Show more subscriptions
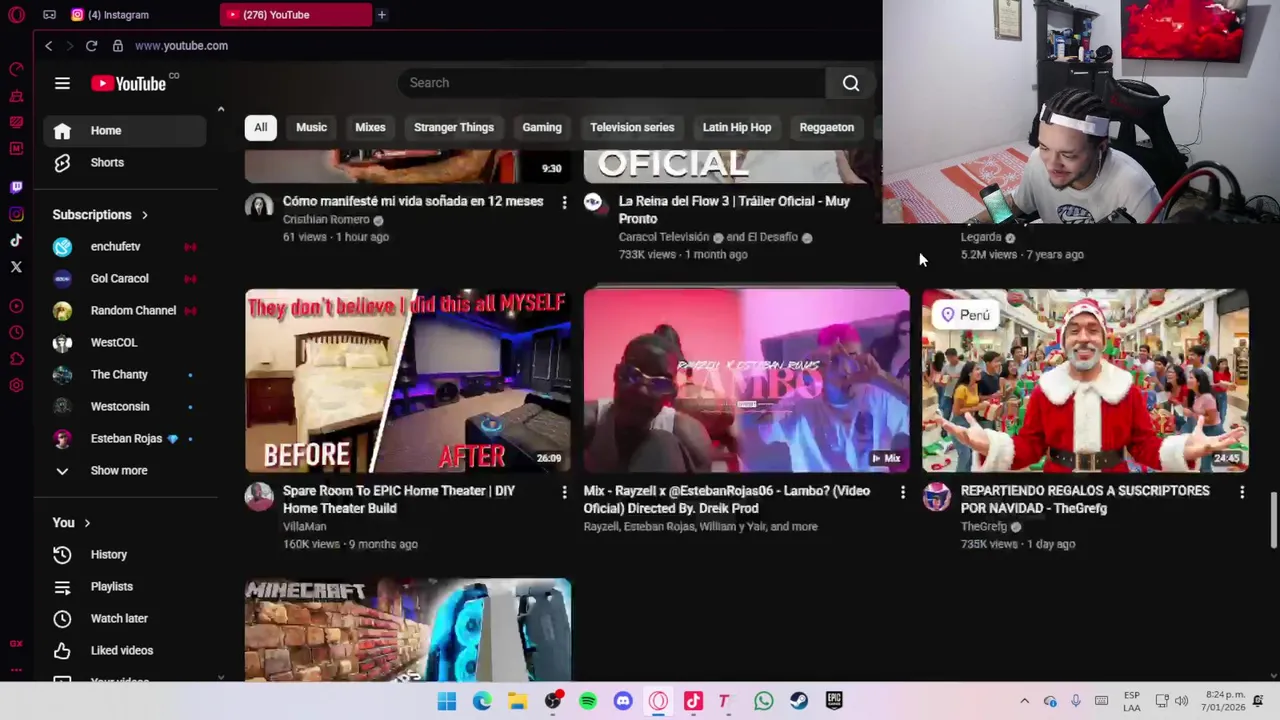Screen dimensions: 1280x720 point(124,470)
